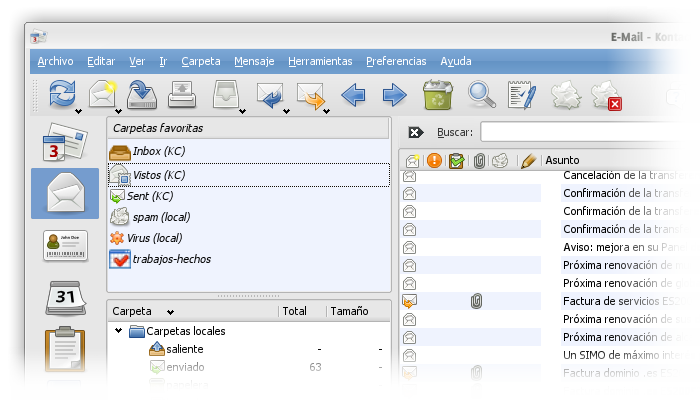
Task: Open the Carpeta menu
Action: 201,61
